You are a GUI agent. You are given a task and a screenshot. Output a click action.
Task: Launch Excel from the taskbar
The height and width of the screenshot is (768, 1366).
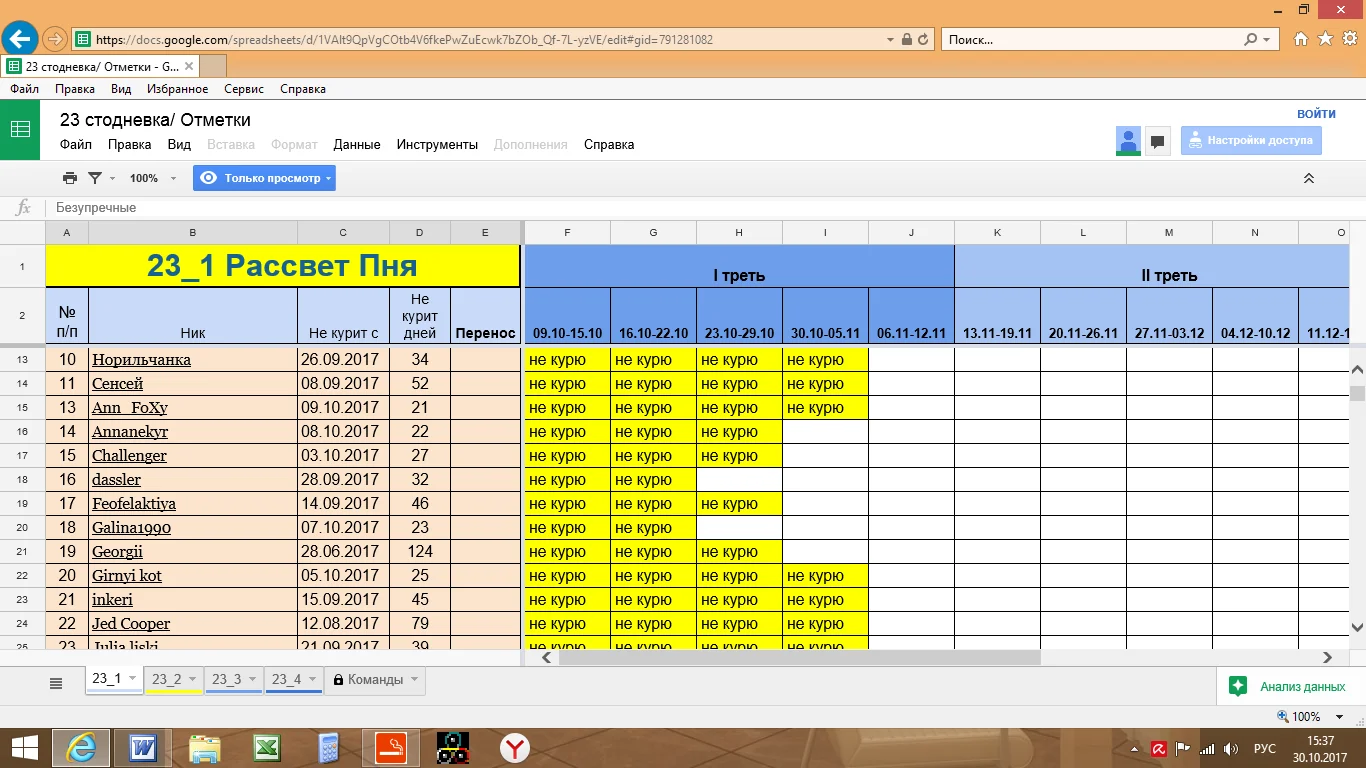click(266, 746)
